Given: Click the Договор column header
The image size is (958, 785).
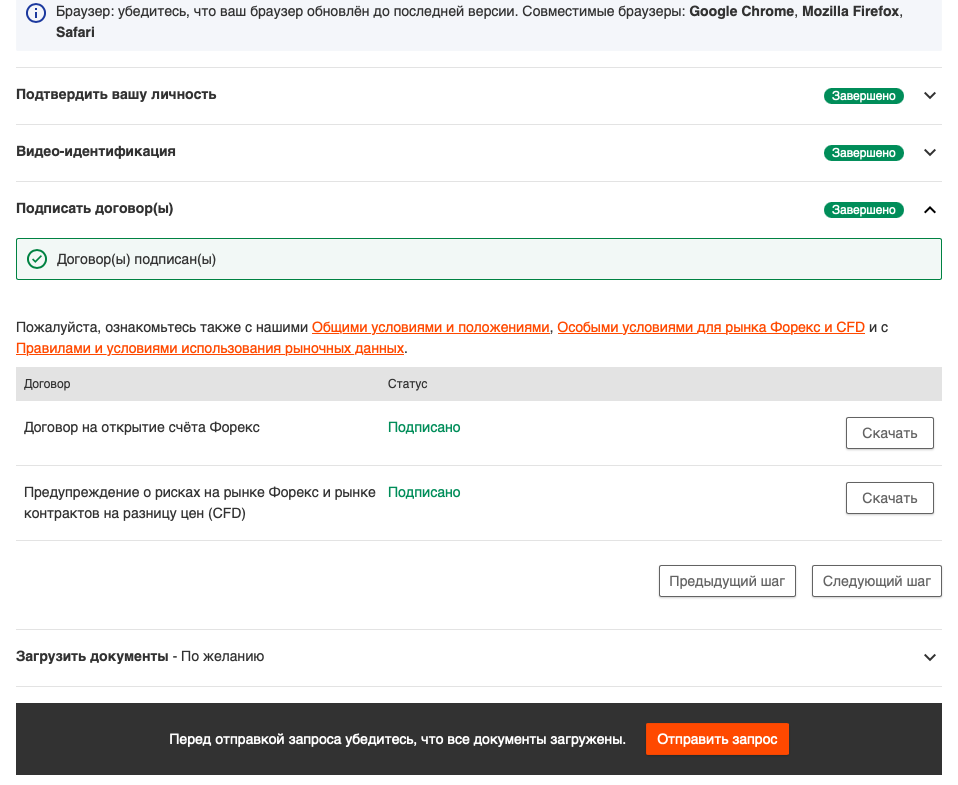Looking at the screenshot, I should 47,384.
